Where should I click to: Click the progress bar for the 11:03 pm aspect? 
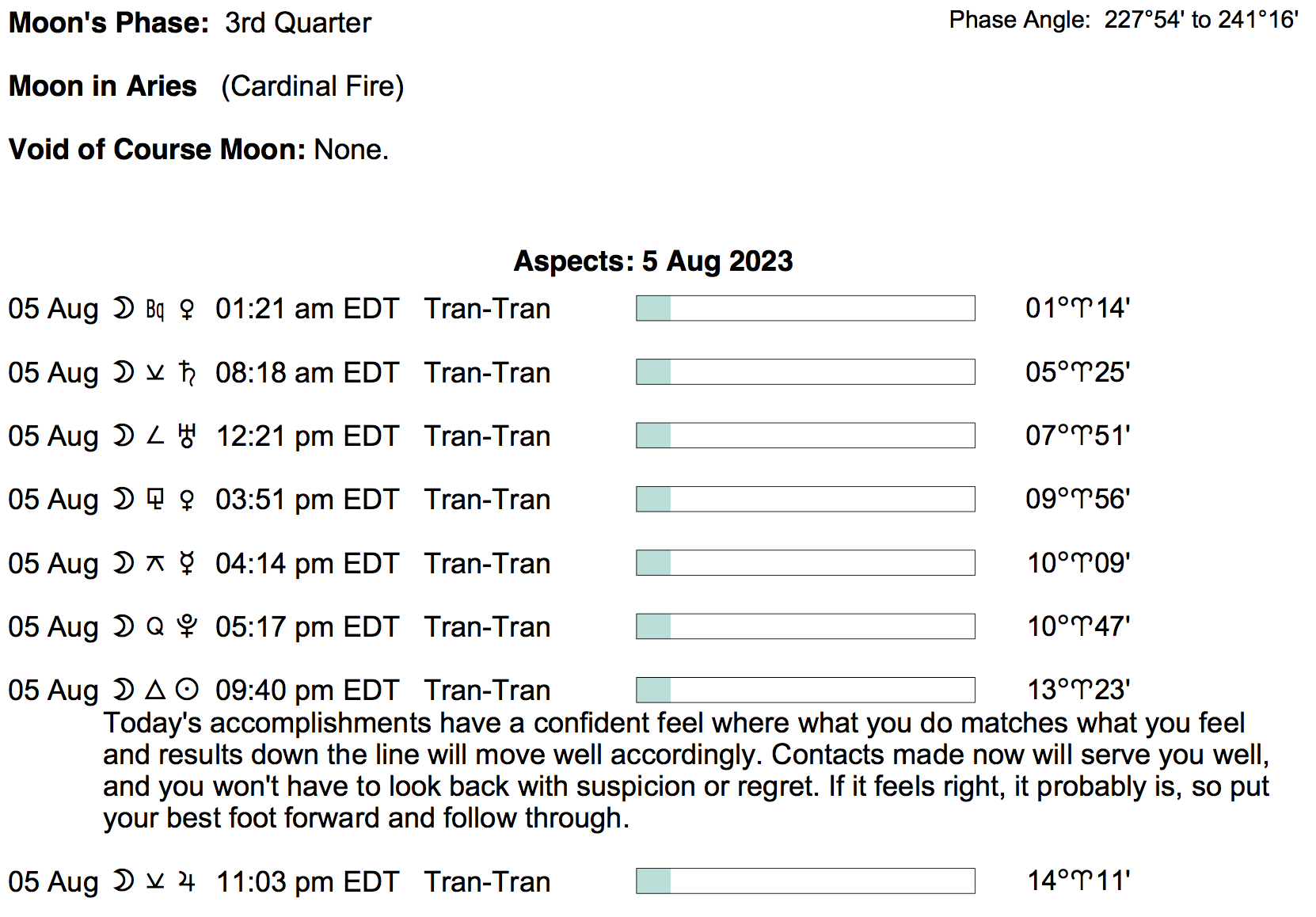804,881
